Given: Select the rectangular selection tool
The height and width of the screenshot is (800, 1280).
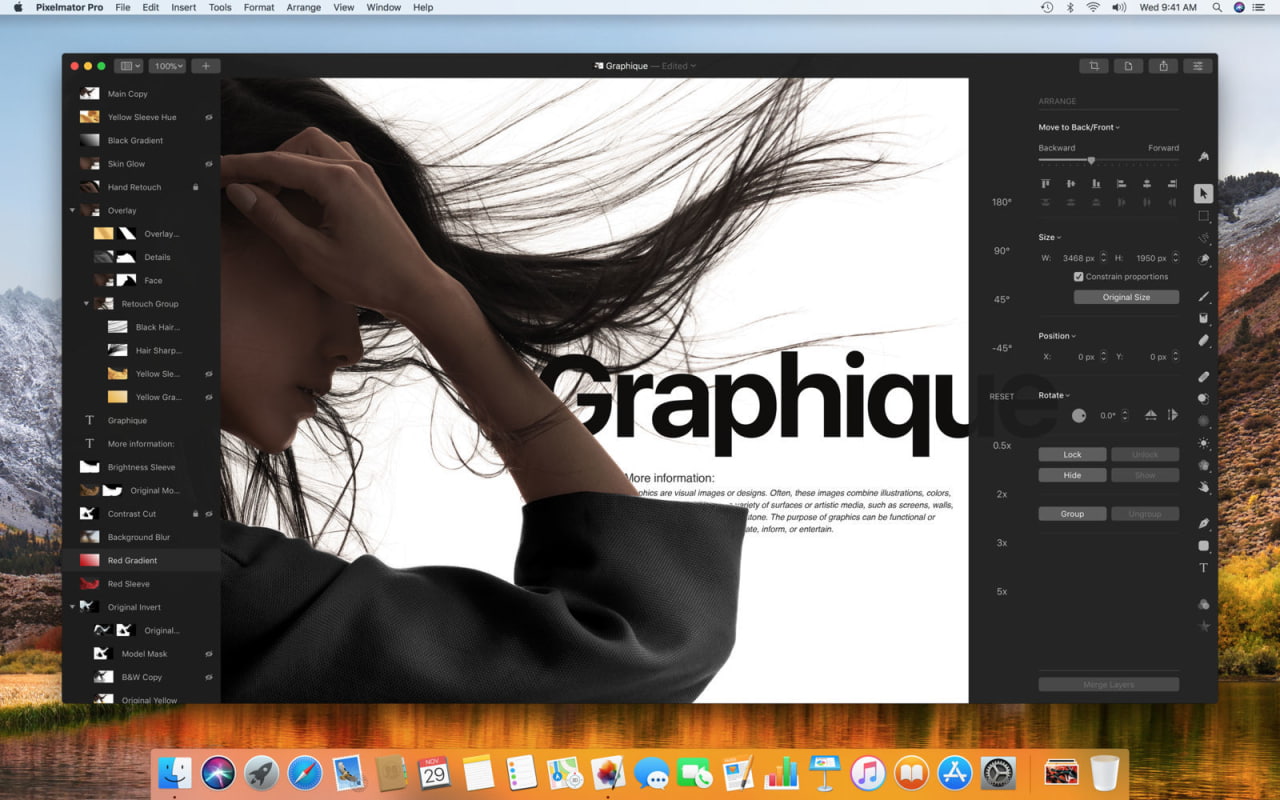Looking at the screenshot, I should 1203,216.
